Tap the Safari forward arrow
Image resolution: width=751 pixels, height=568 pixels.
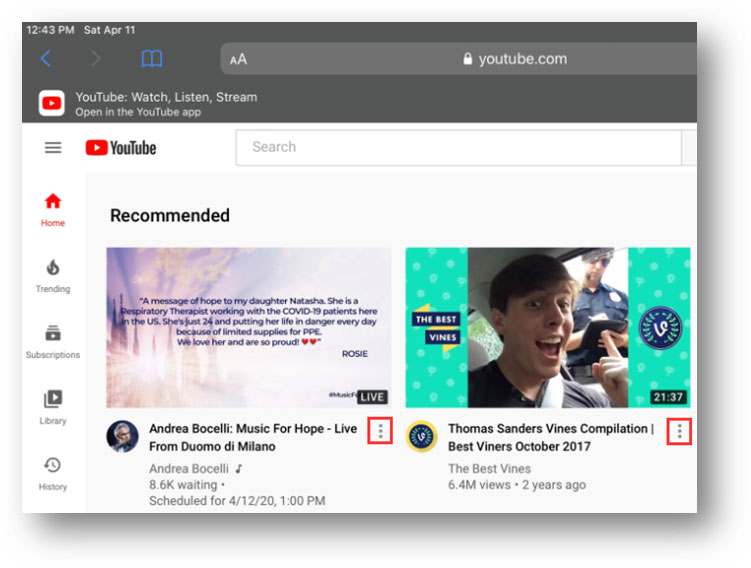point(95,58)
